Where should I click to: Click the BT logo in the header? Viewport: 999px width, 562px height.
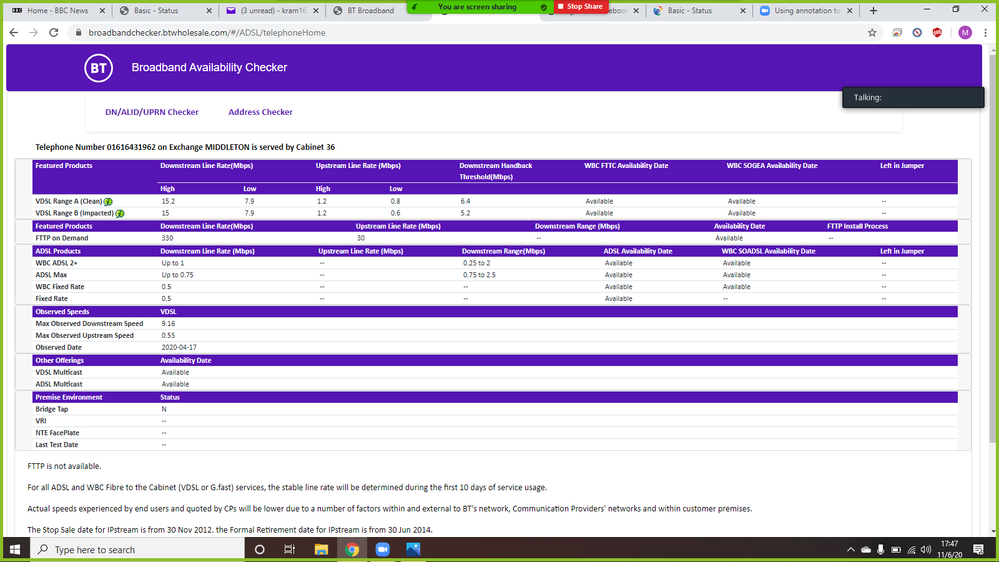pos(99,68)
